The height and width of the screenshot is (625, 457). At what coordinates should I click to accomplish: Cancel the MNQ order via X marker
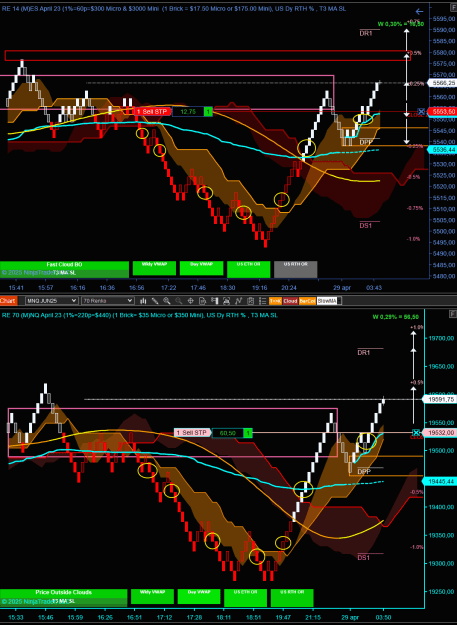(416, 432)
